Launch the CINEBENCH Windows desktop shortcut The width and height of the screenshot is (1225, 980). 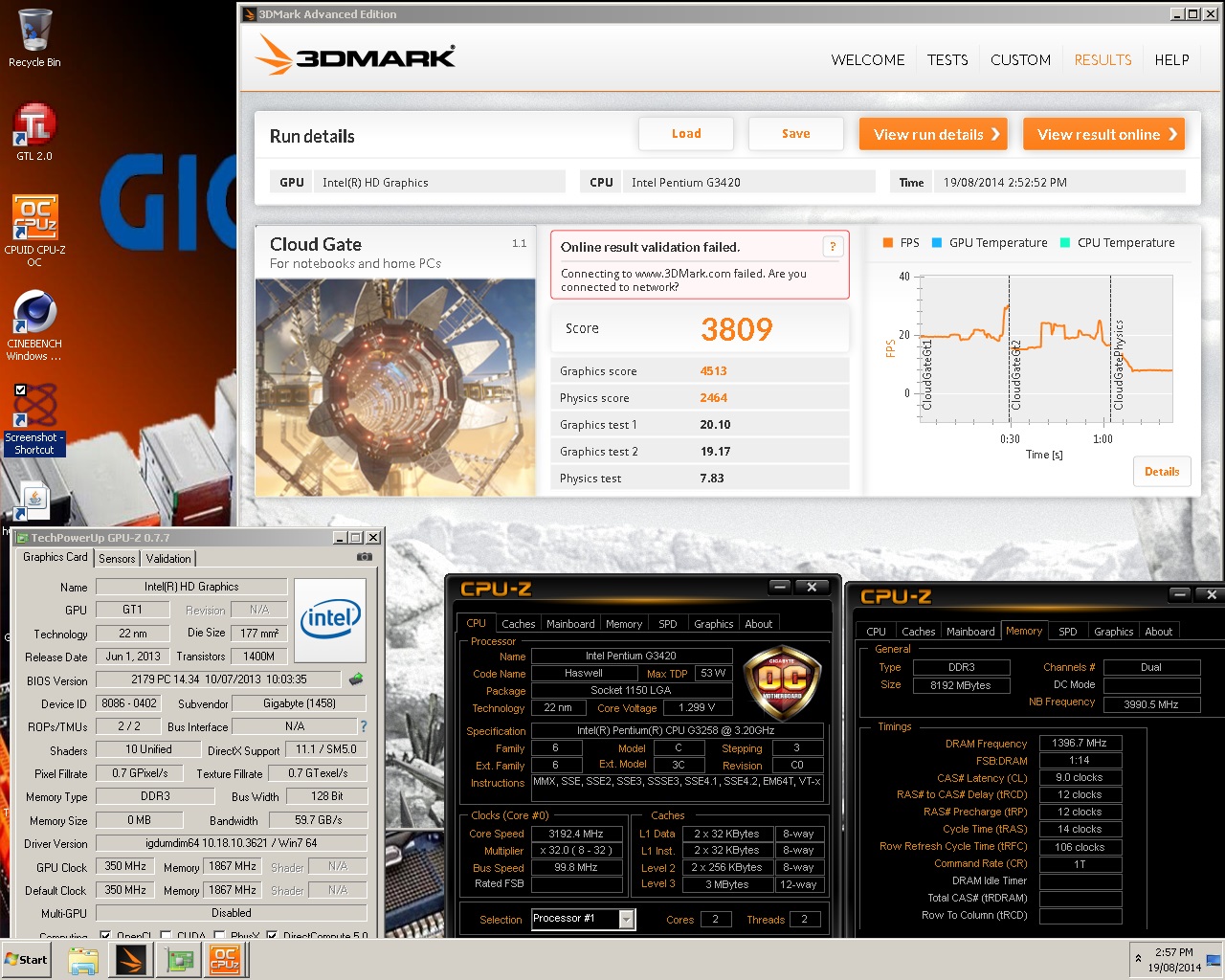pyautogui.click(x=34, y=325)
